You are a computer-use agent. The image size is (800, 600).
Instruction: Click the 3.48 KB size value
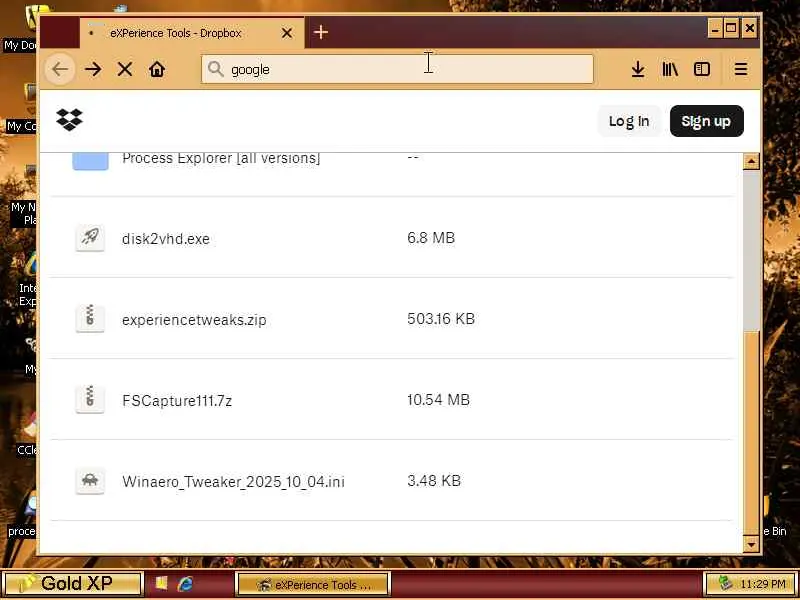coord(434,481)
